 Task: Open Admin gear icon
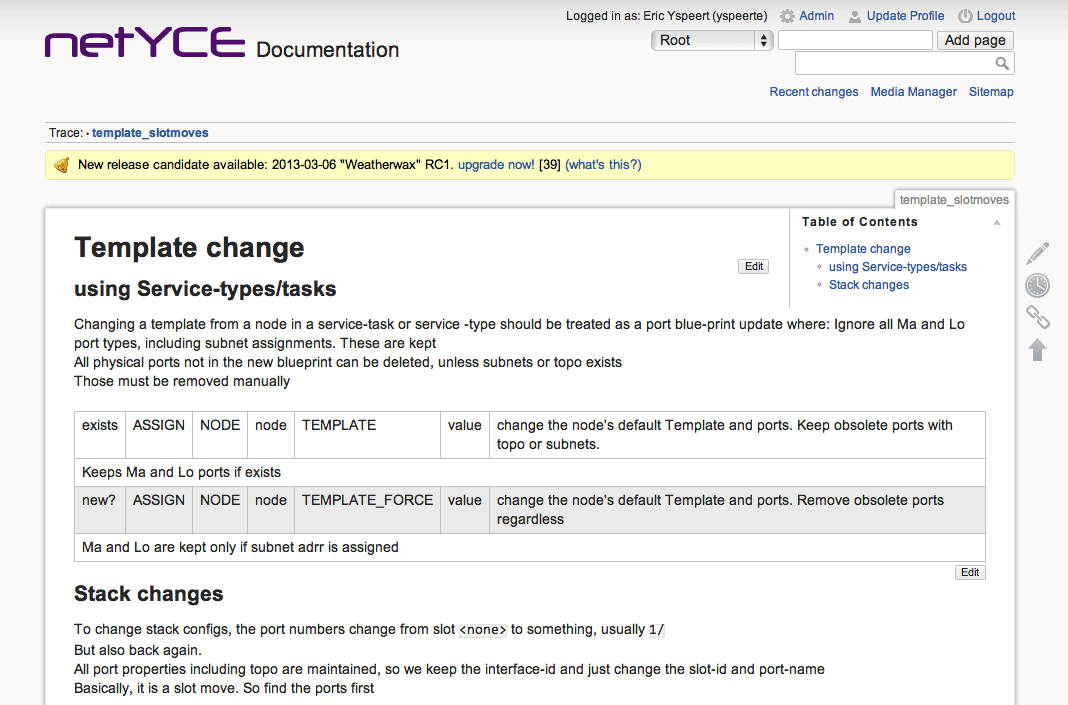[x=788, y=16]
